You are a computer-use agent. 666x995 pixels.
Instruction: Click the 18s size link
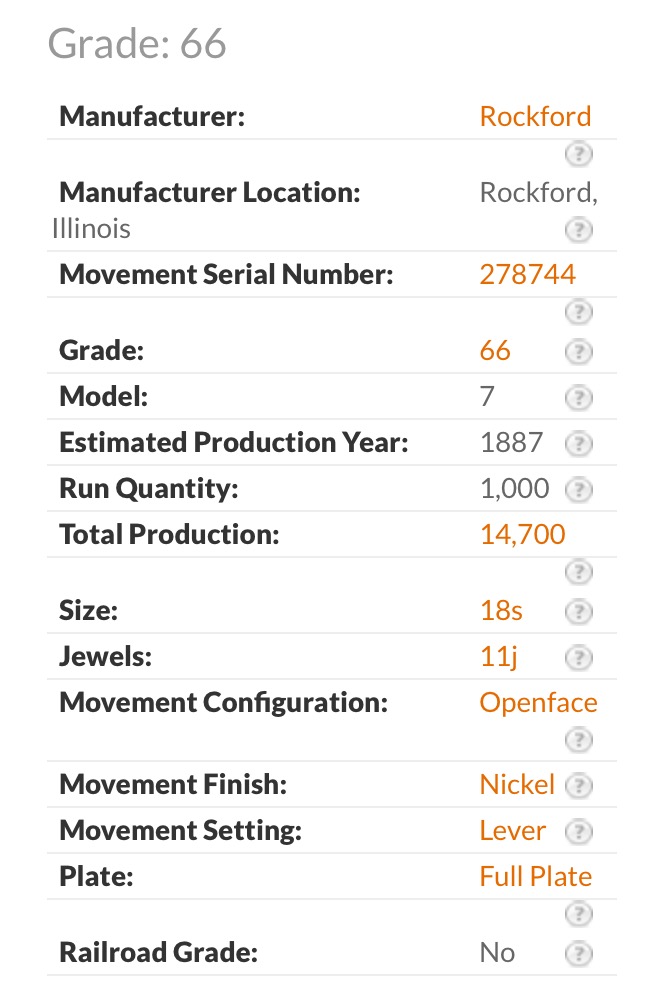501,610
